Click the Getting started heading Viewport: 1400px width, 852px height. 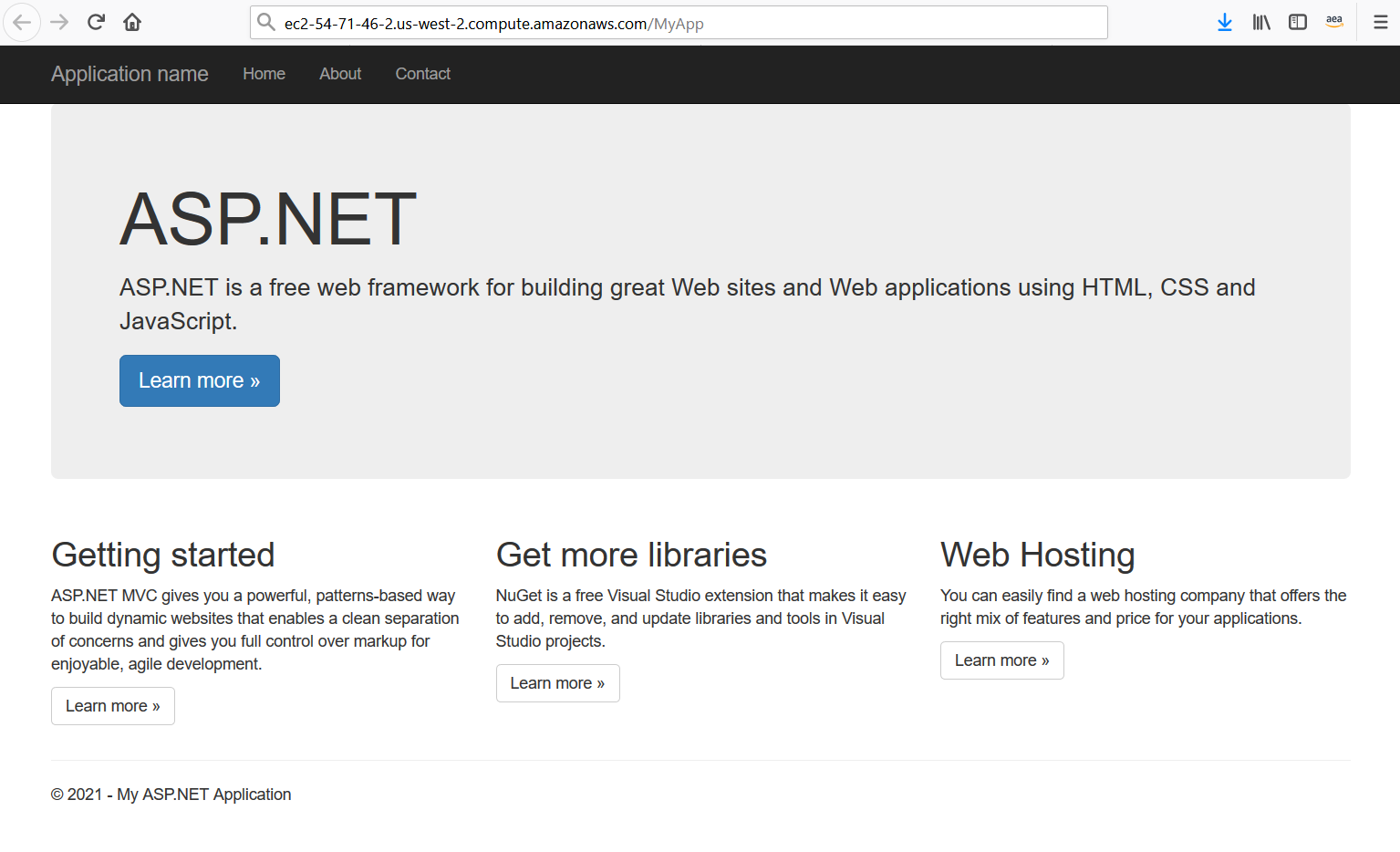pos(163,555)
